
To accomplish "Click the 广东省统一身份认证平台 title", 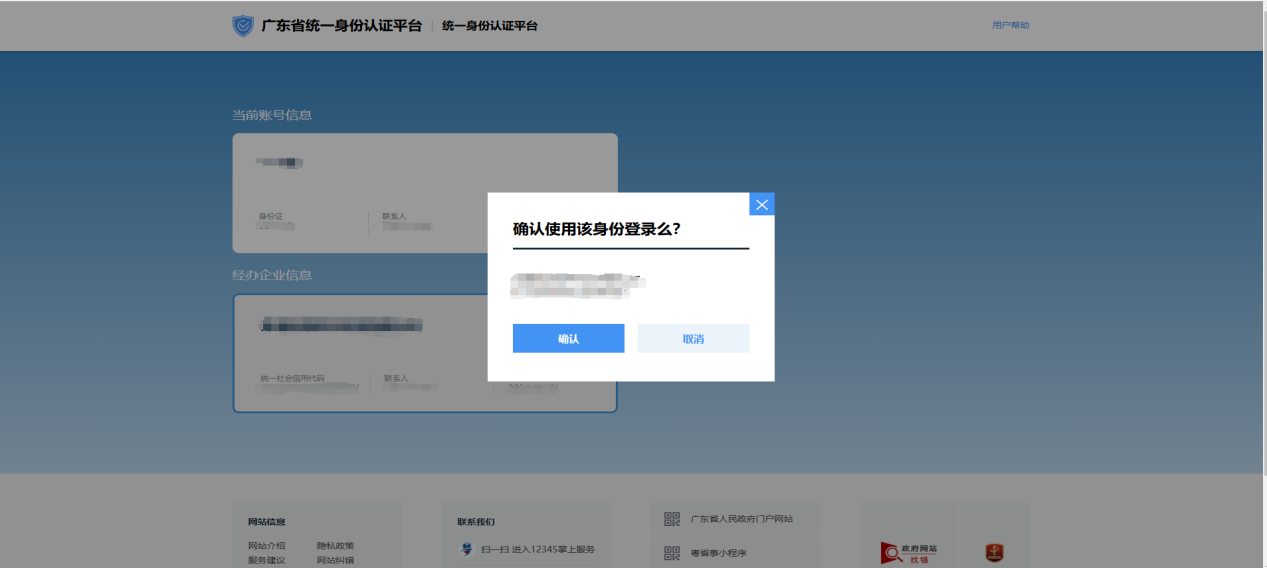I will (x=341, y=26).
